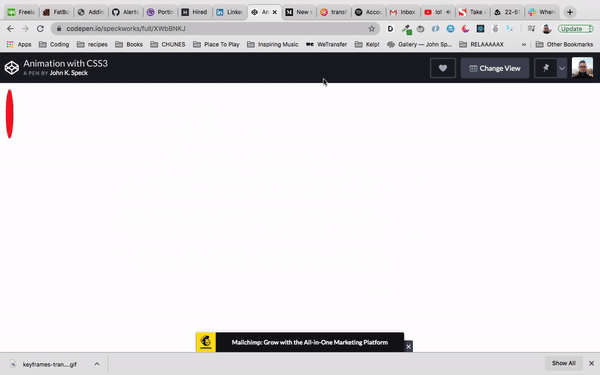
Task: Open the CHUNES bookmarks folder
Action: pos(168,44)
